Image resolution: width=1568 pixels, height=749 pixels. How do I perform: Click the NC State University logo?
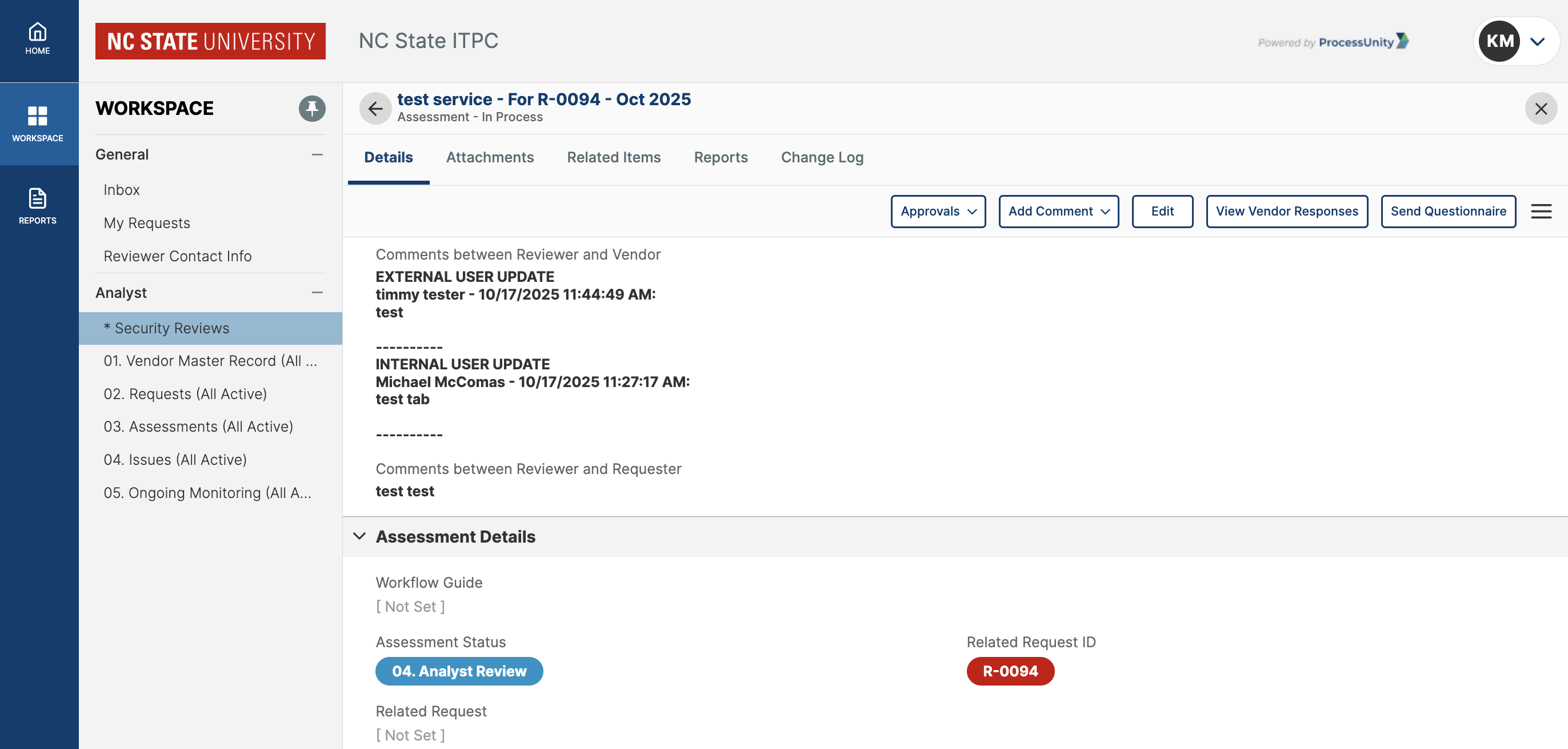(210, 41)
